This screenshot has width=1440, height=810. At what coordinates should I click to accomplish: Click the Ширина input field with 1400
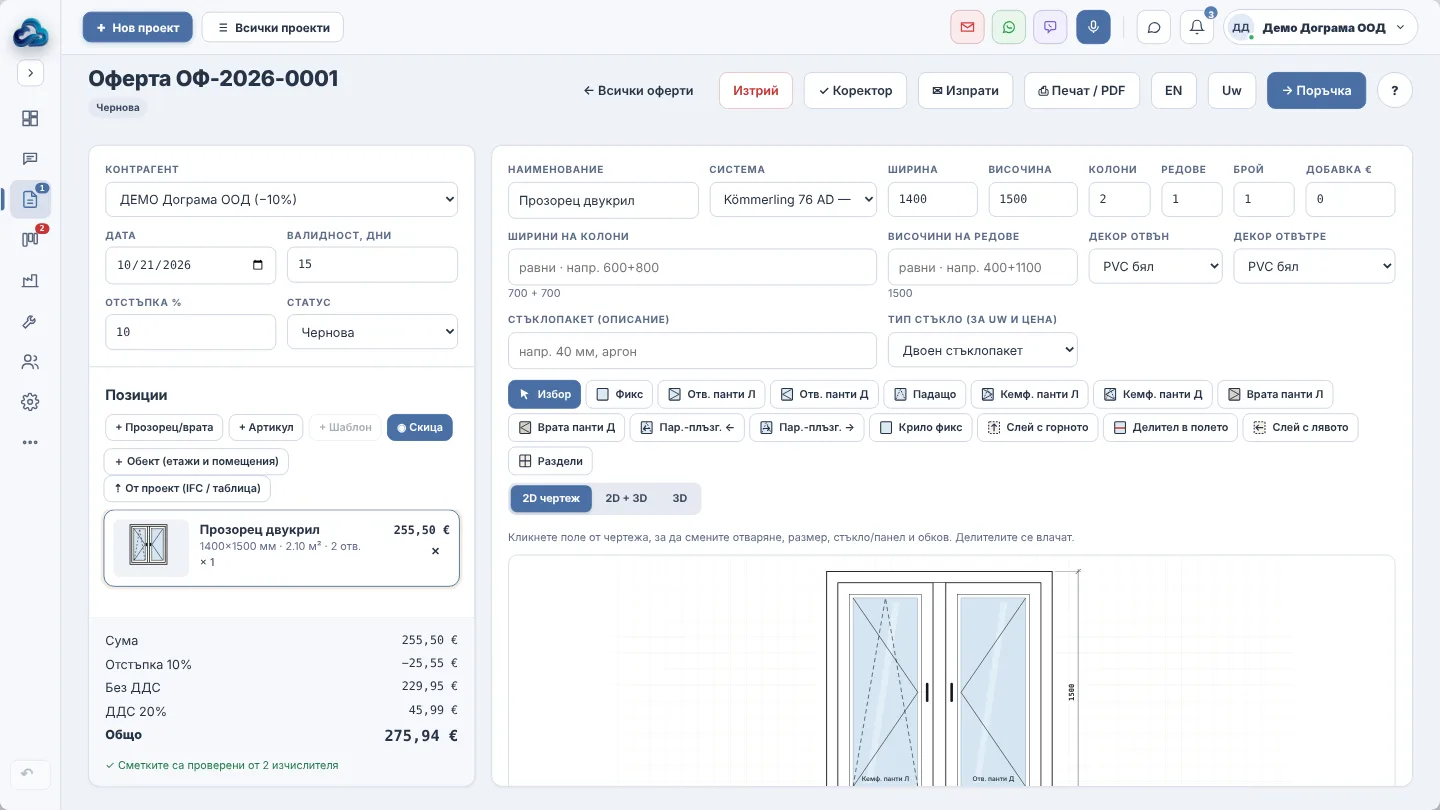932,199
